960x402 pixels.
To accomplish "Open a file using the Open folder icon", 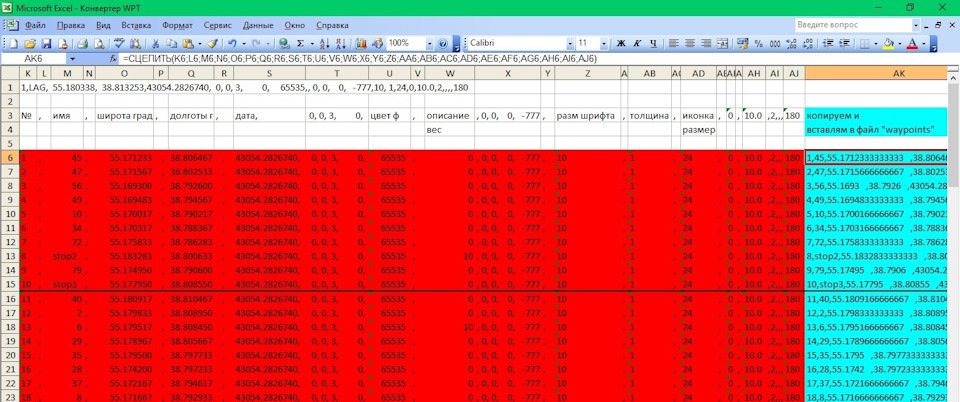I will (x=30, y=44).
